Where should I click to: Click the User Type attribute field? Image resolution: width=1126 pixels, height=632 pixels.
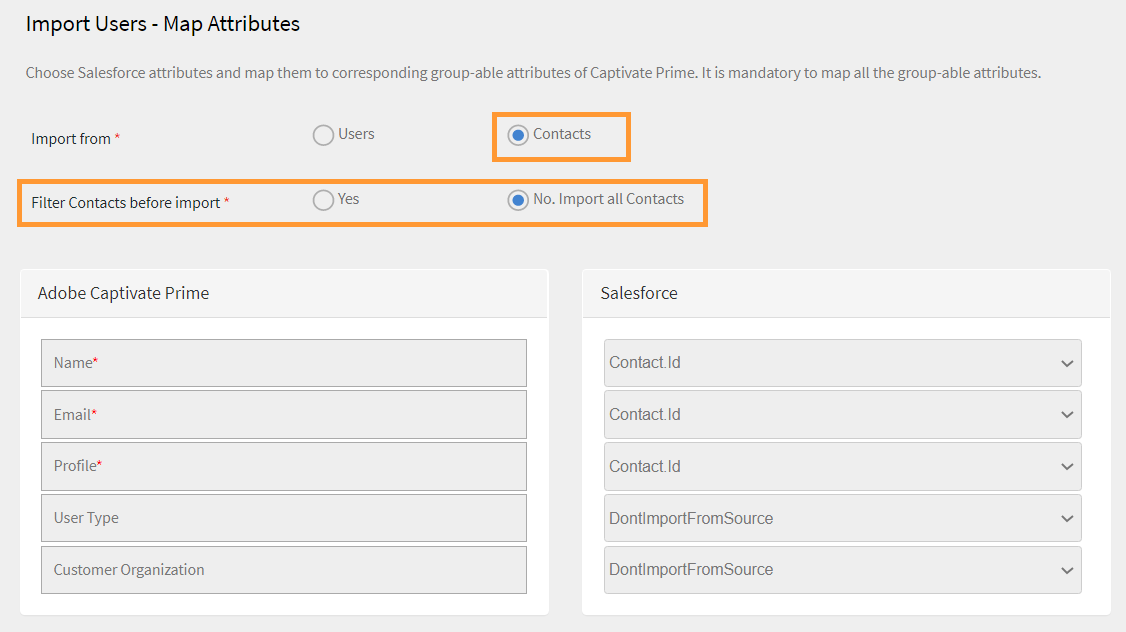tap(284, 518)
